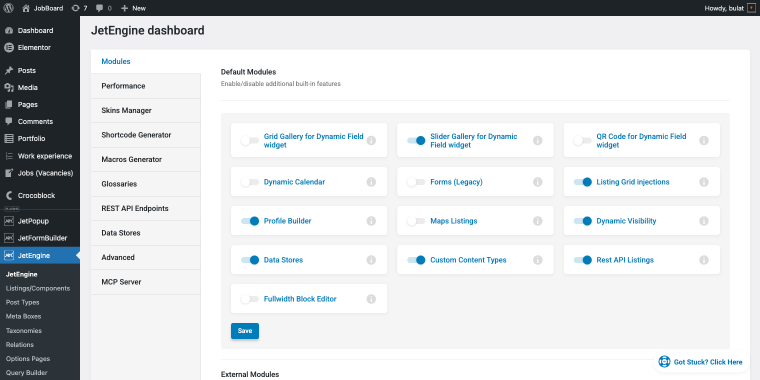Disable the Data Stores module toggle

point(250,260)
